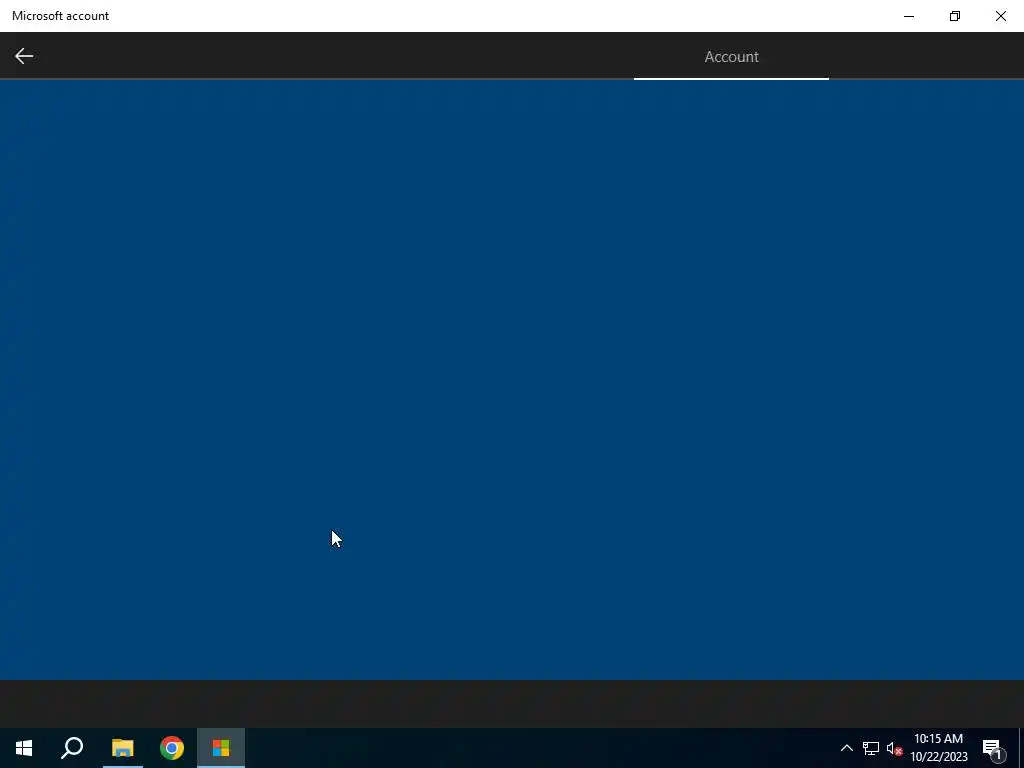Open the clock showing 10:15 AM
Screen dimensions: 1024x768
[938, 748]
